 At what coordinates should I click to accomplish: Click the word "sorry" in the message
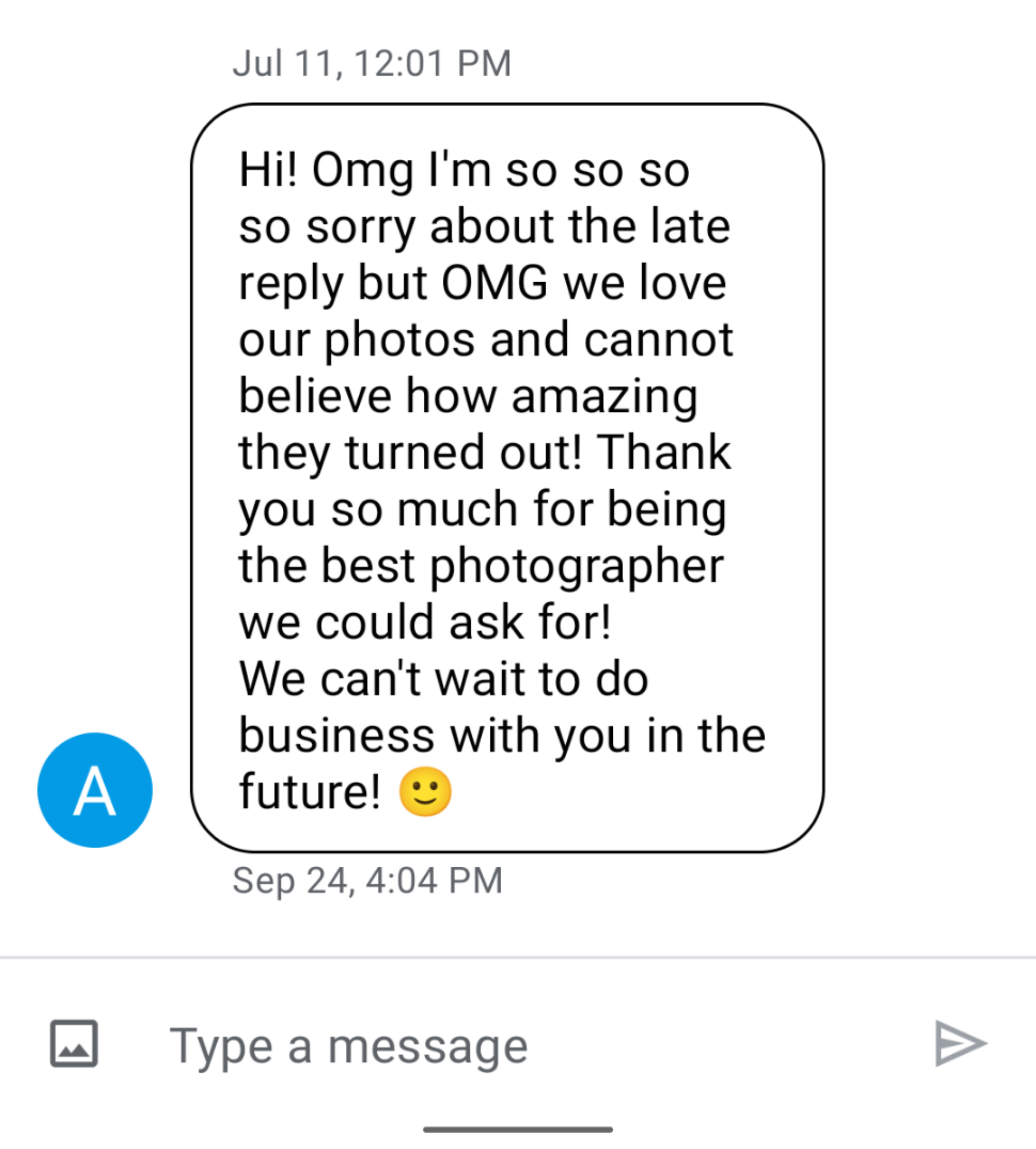click(x=360, y=227)
